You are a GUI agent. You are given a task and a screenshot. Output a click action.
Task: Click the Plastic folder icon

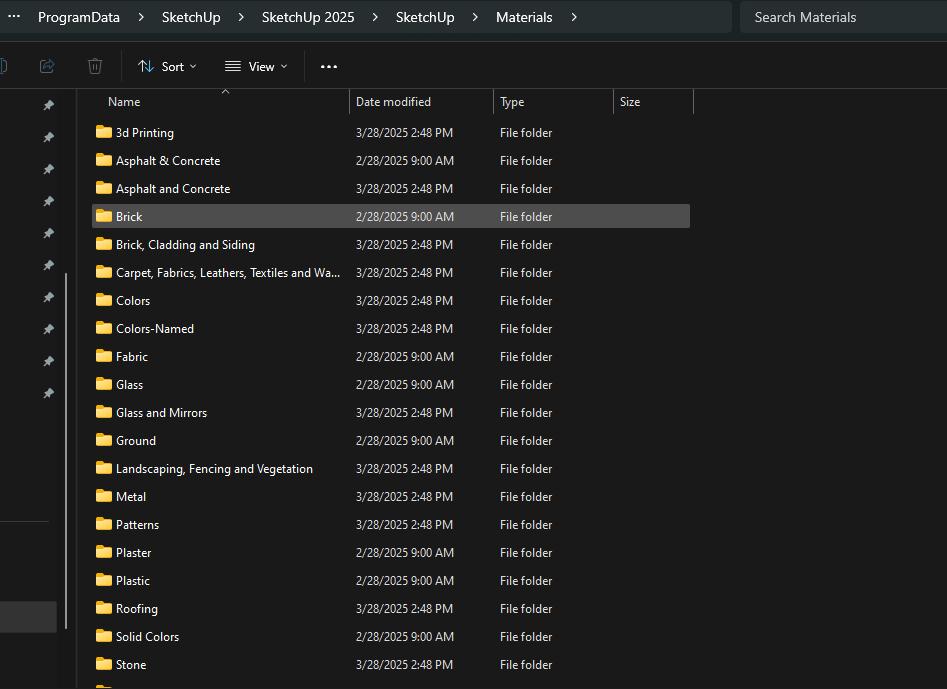[x=104, y=580]
